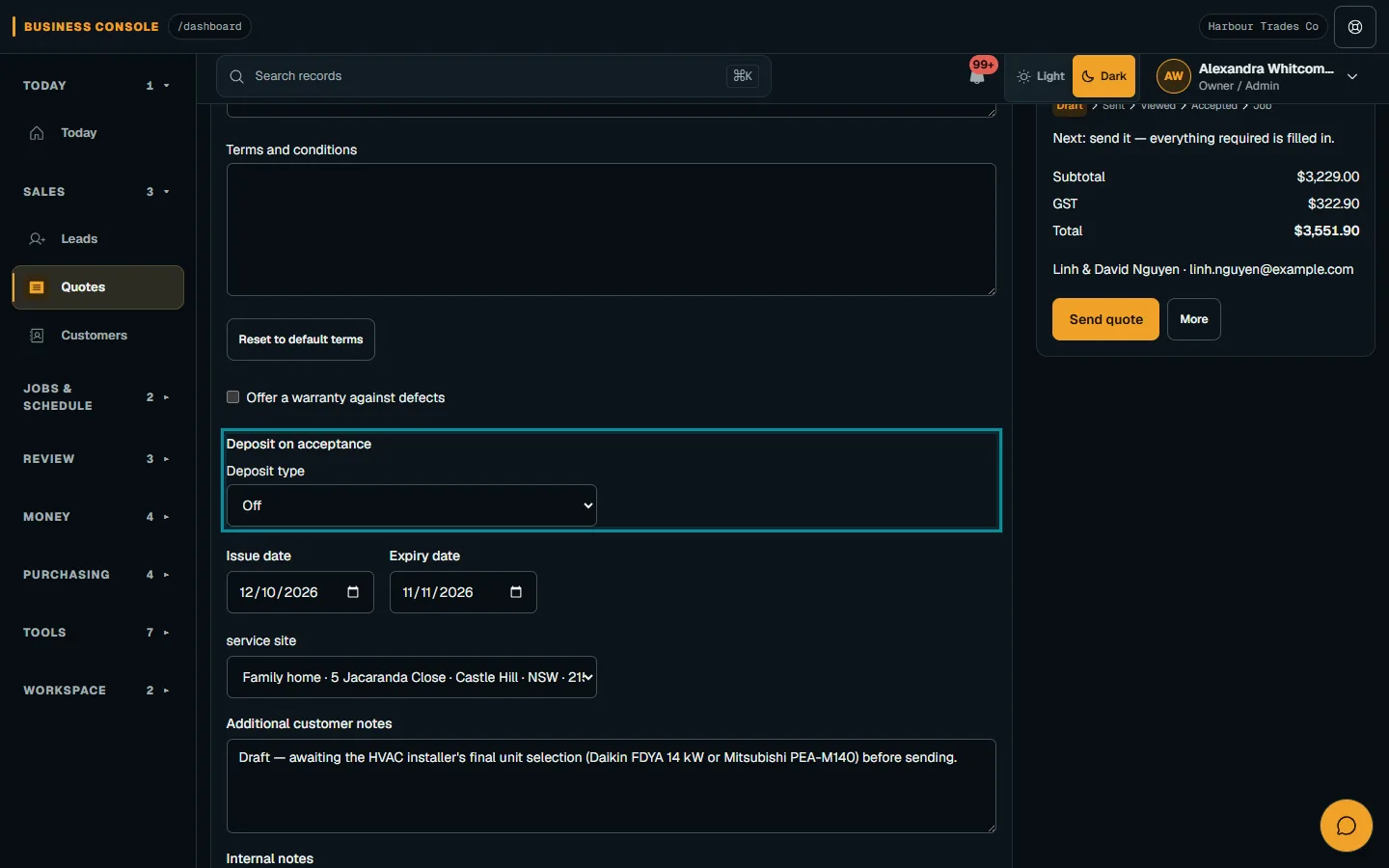Collapse the Today sidebar section
1389x868 pixels.
96,86
